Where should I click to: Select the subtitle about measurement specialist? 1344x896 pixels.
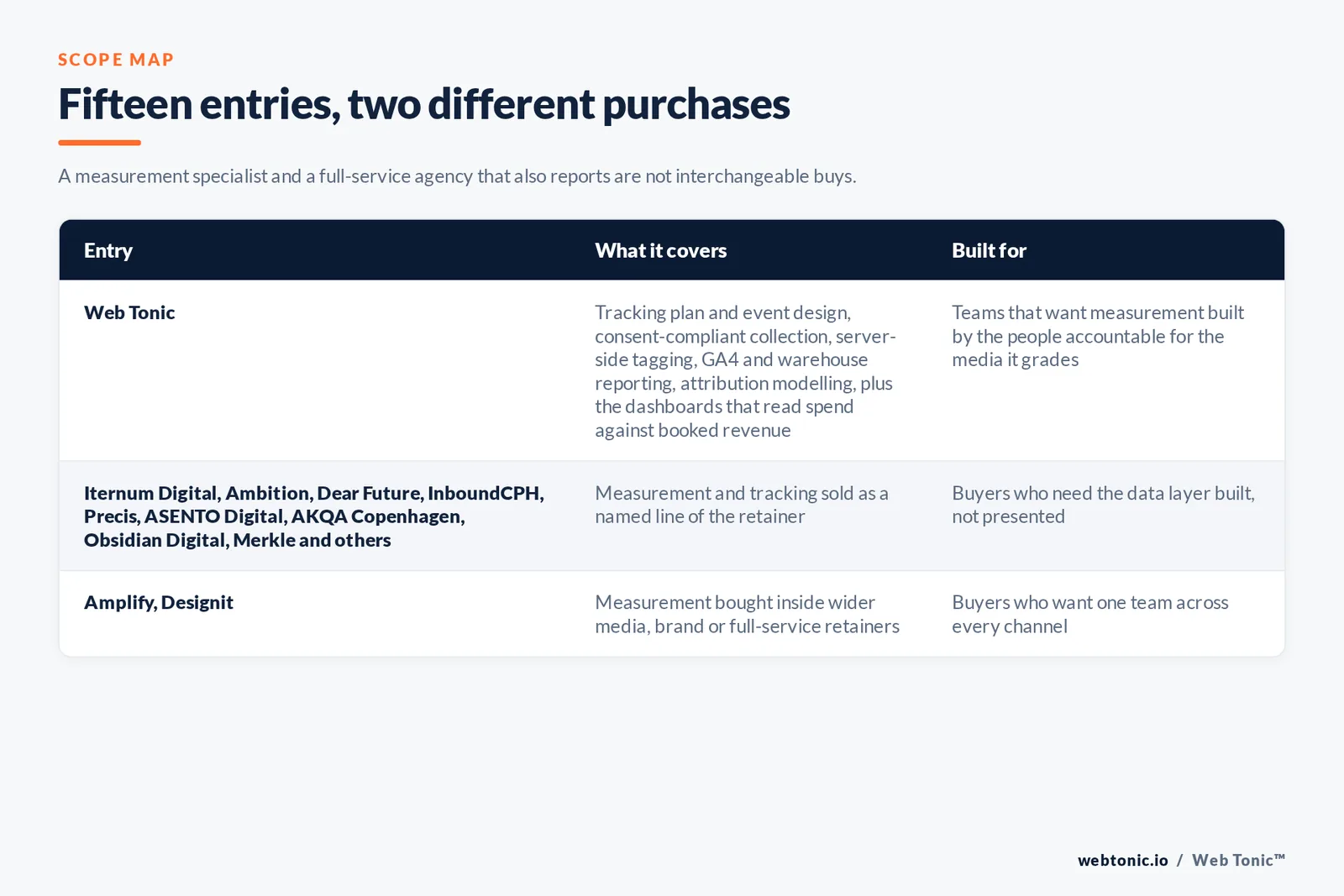click(457, 176)
